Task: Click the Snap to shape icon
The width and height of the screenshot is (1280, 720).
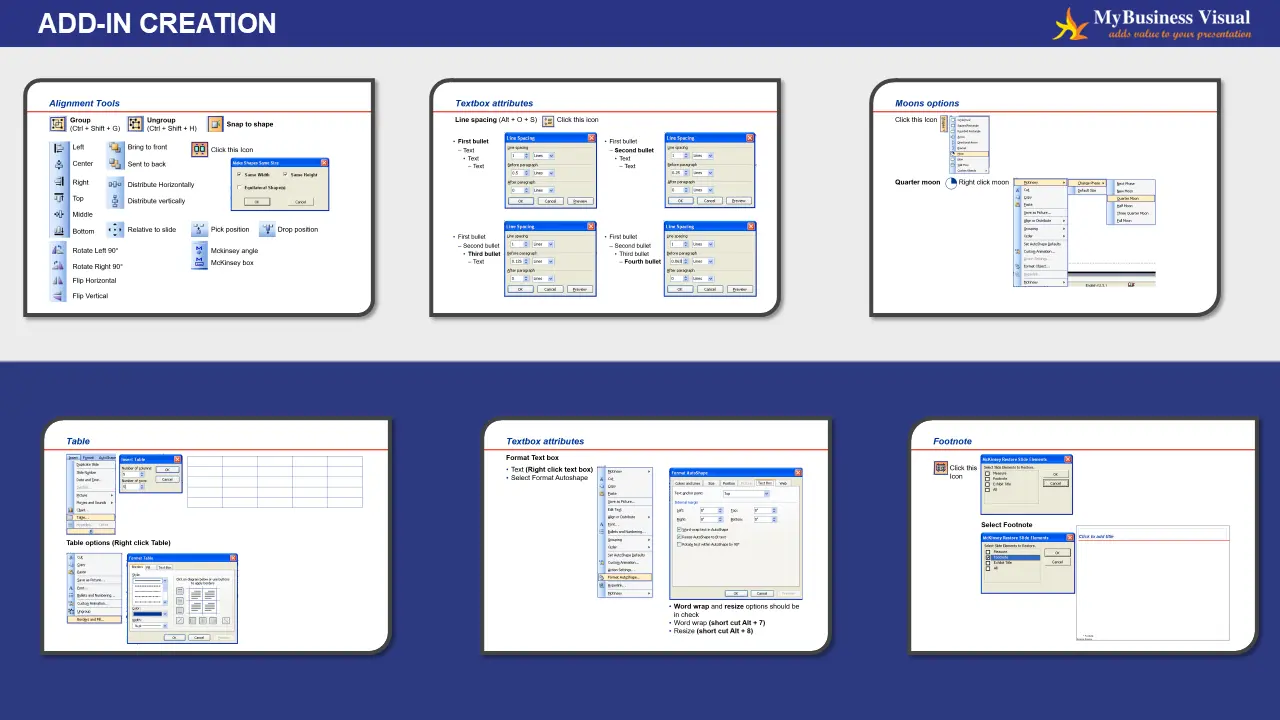Action: click(214, 123)
